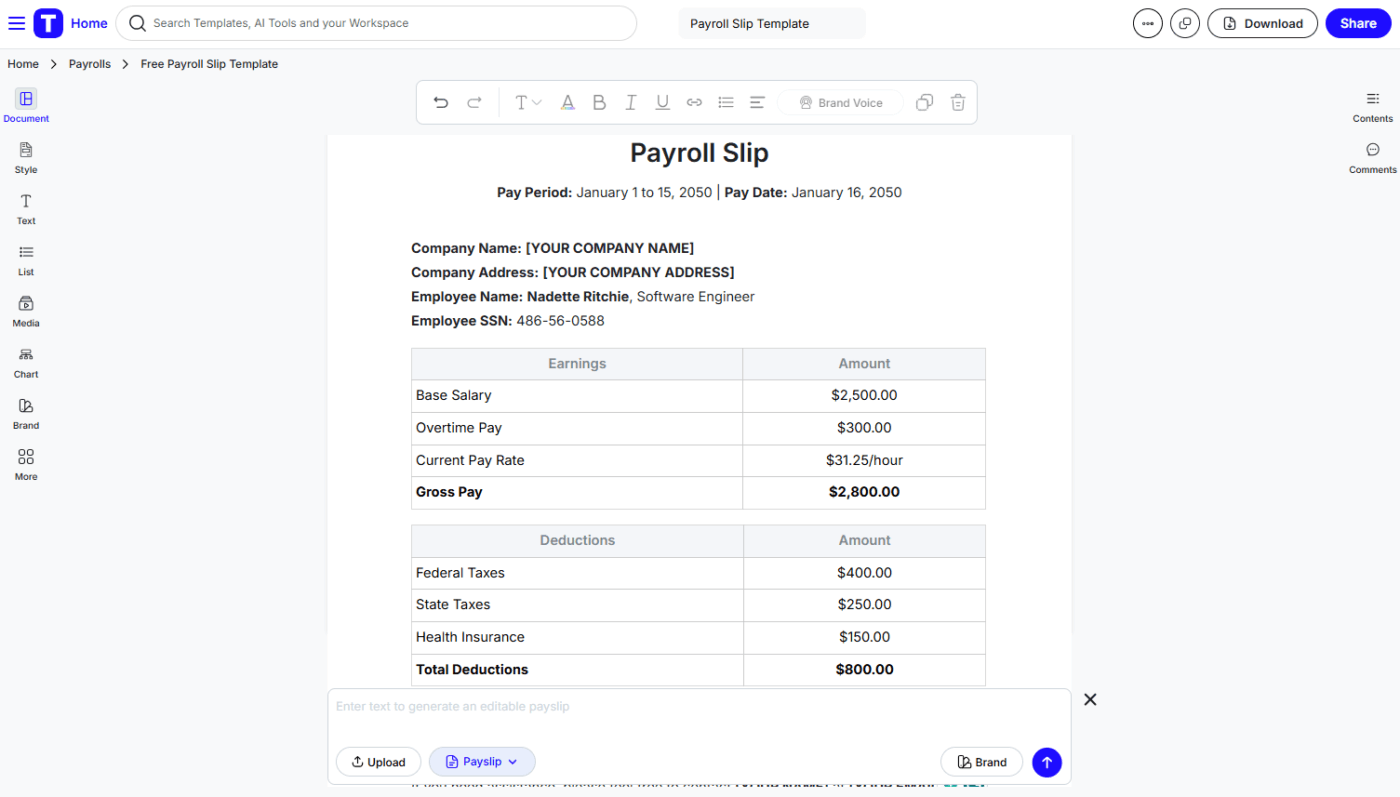Click the Download button
Screen dimensions: 1400x797
click(1262, 22)
